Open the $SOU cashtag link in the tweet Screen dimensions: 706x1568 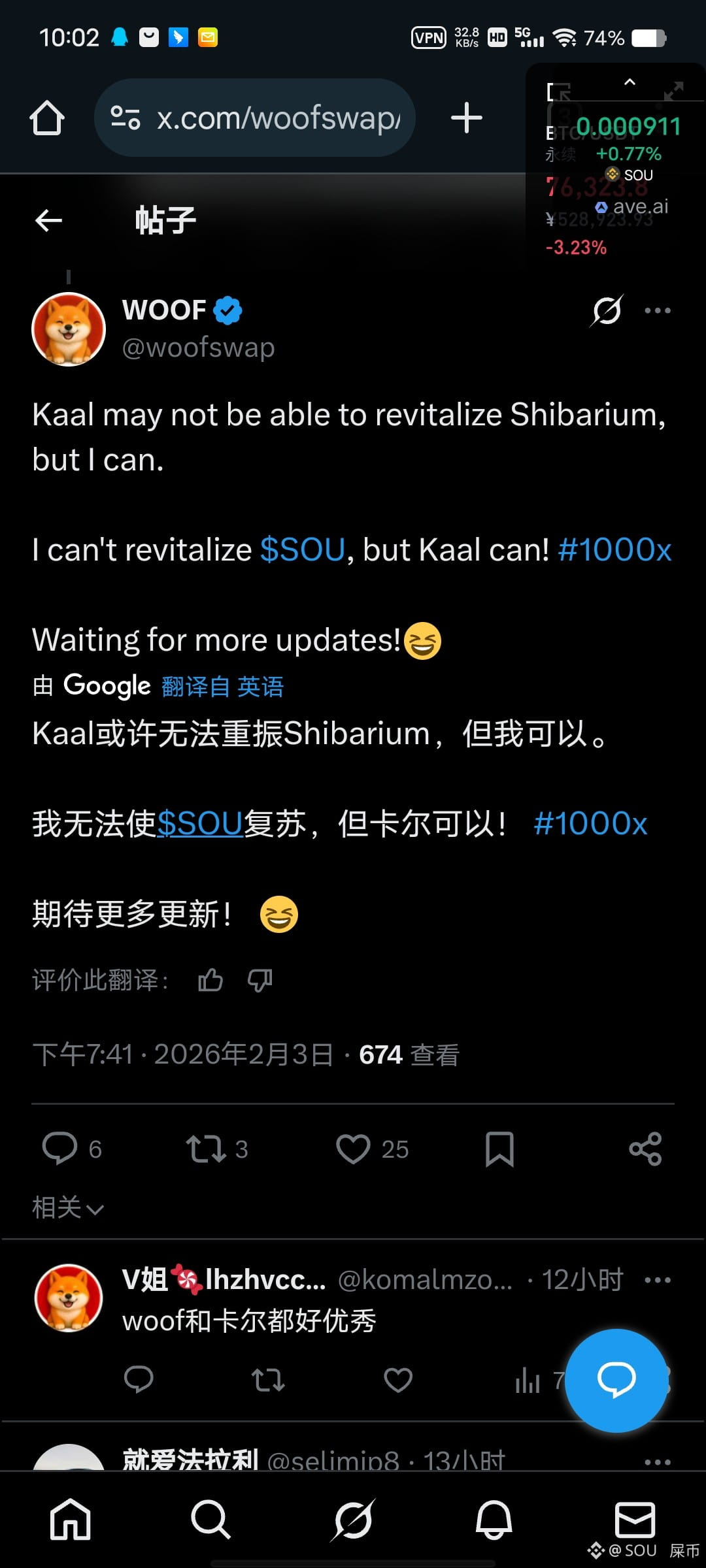302,549
